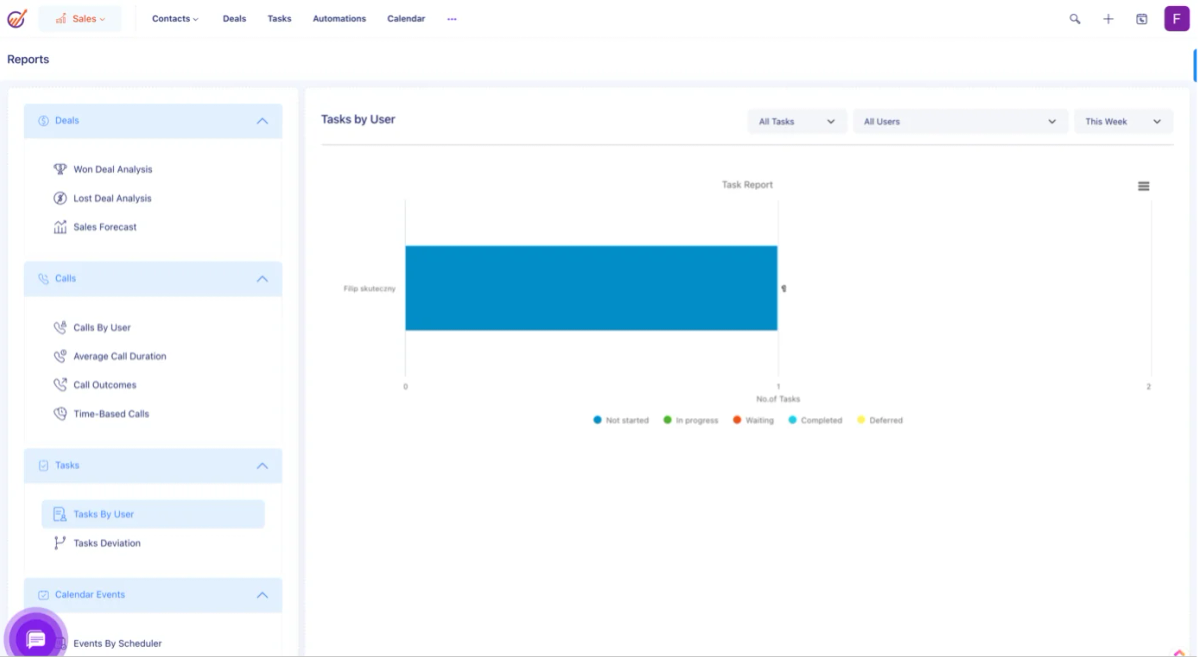This screenshot has width=1200, height=659.
Task: Open the call log icon in header
Action: [x=1142, y=19]
